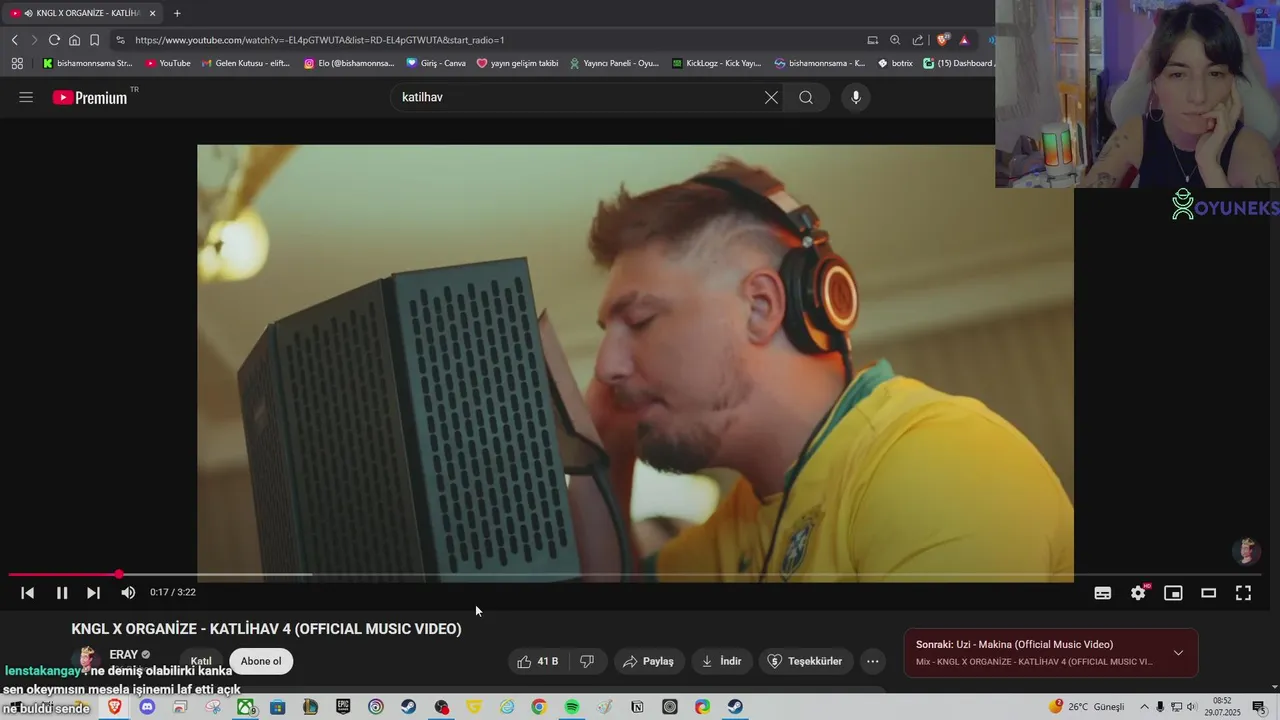Click the video title text

click(266, 629)
